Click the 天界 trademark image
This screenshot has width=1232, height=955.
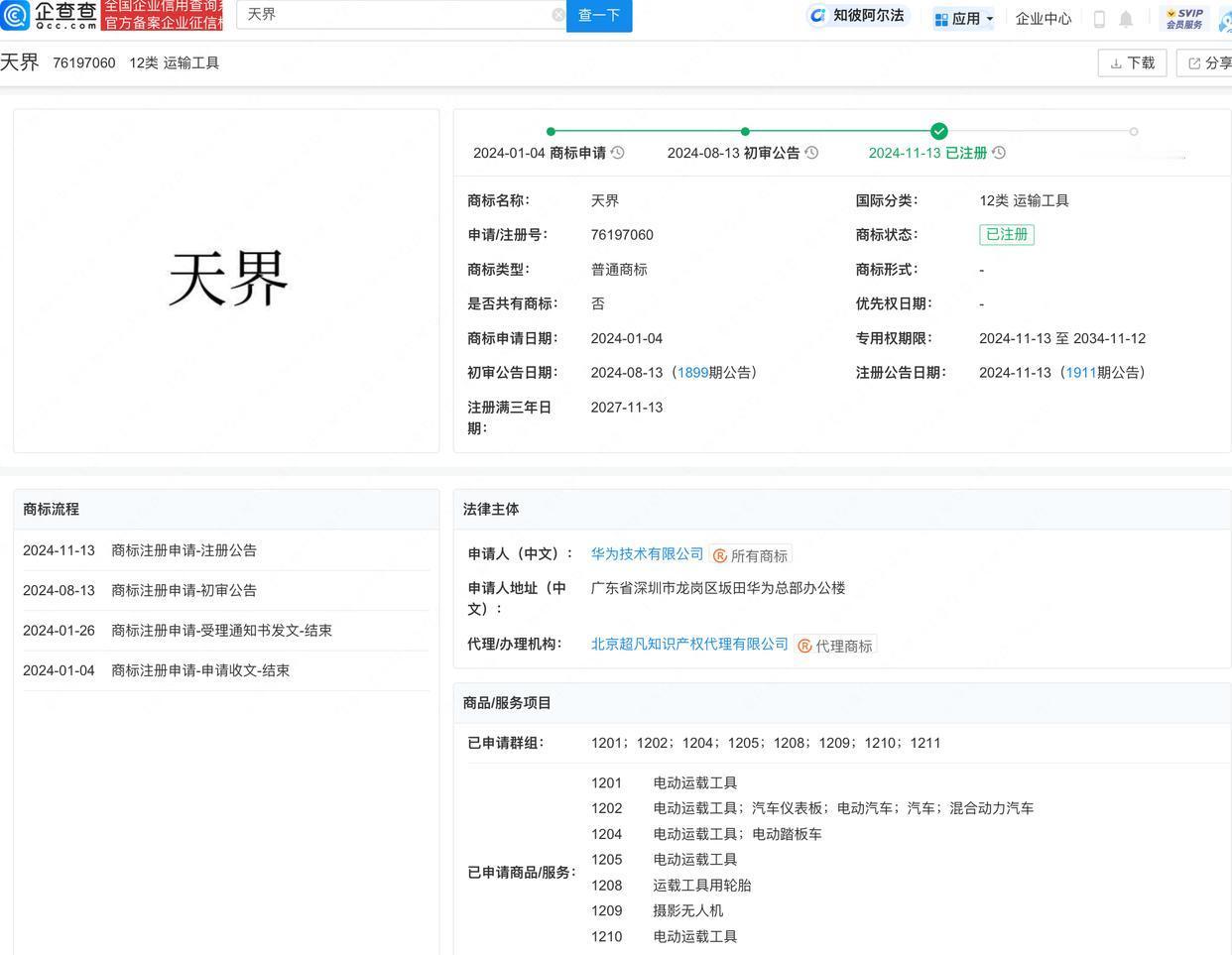pyautogui.click(x=227, y=280)
